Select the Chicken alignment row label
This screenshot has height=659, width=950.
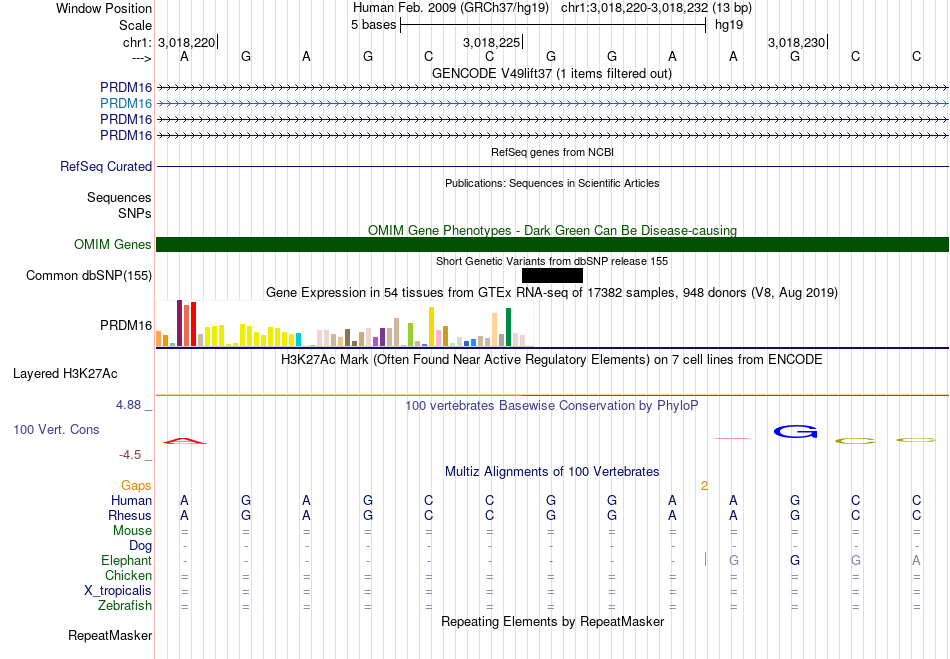pos(128,575)
